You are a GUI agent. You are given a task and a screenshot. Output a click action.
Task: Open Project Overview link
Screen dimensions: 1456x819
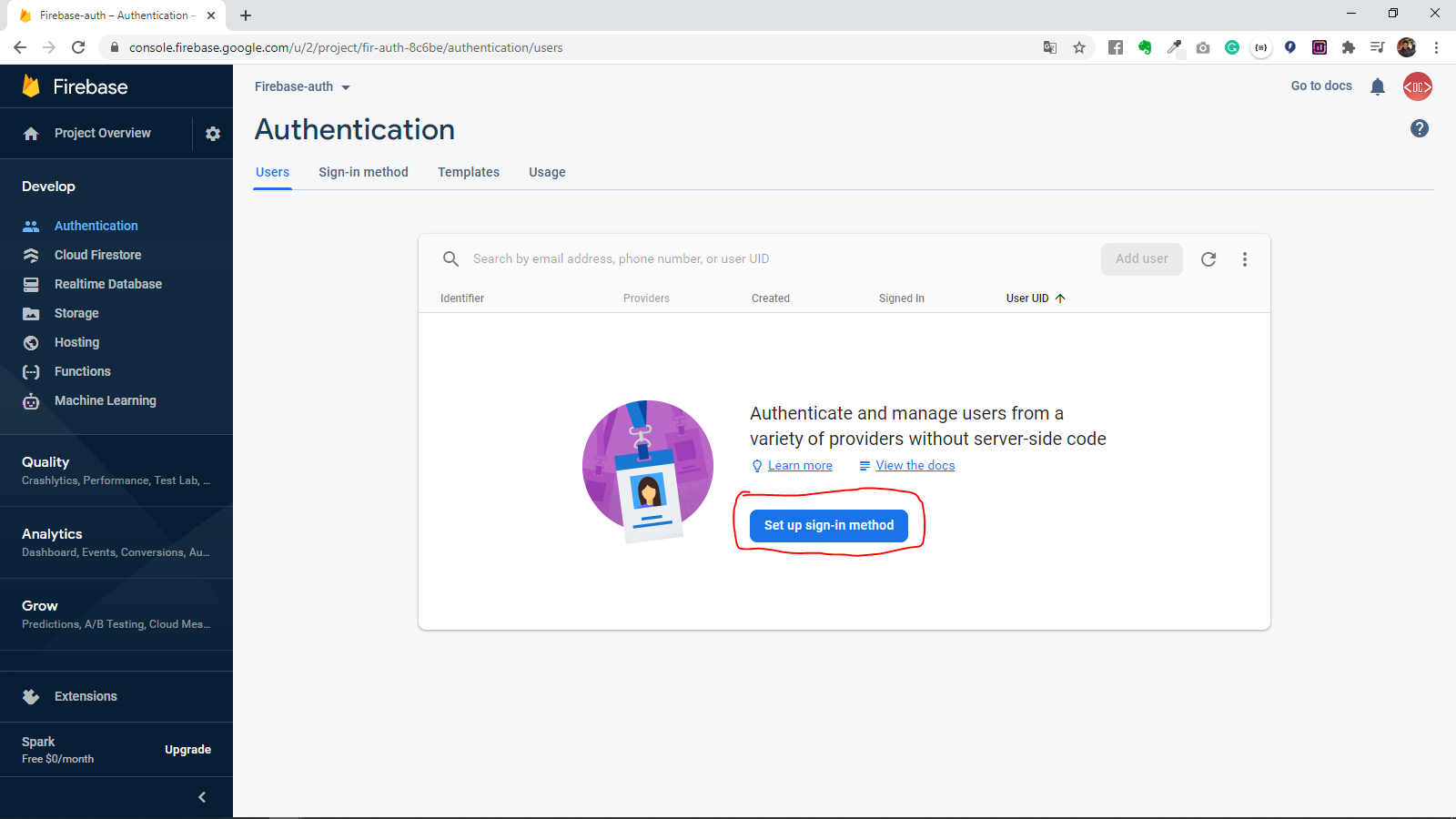click(103, 133)
